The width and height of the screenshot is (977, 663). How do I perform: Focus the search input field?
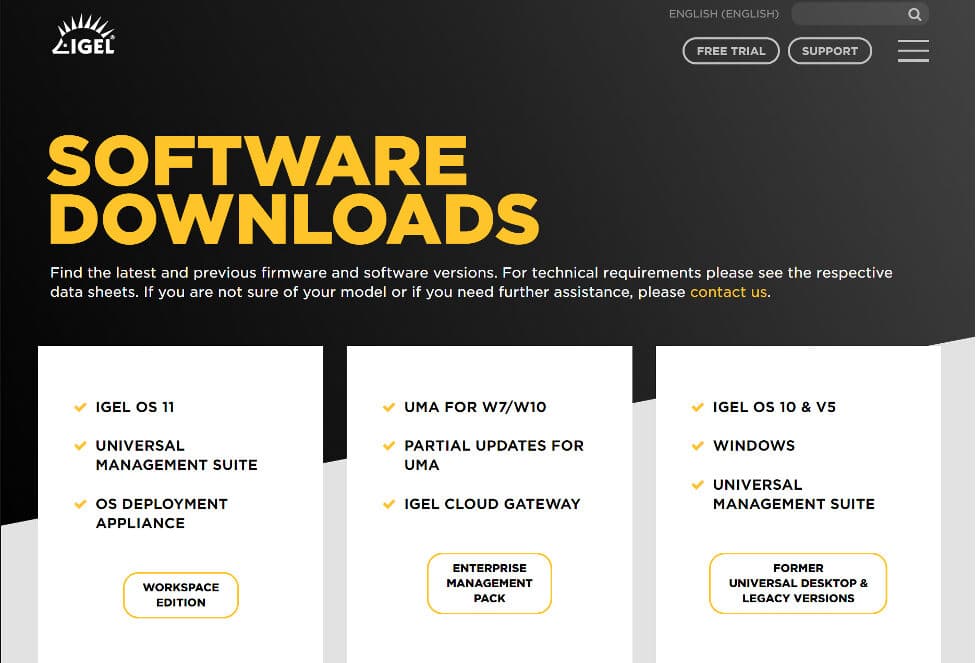point(860,14)
